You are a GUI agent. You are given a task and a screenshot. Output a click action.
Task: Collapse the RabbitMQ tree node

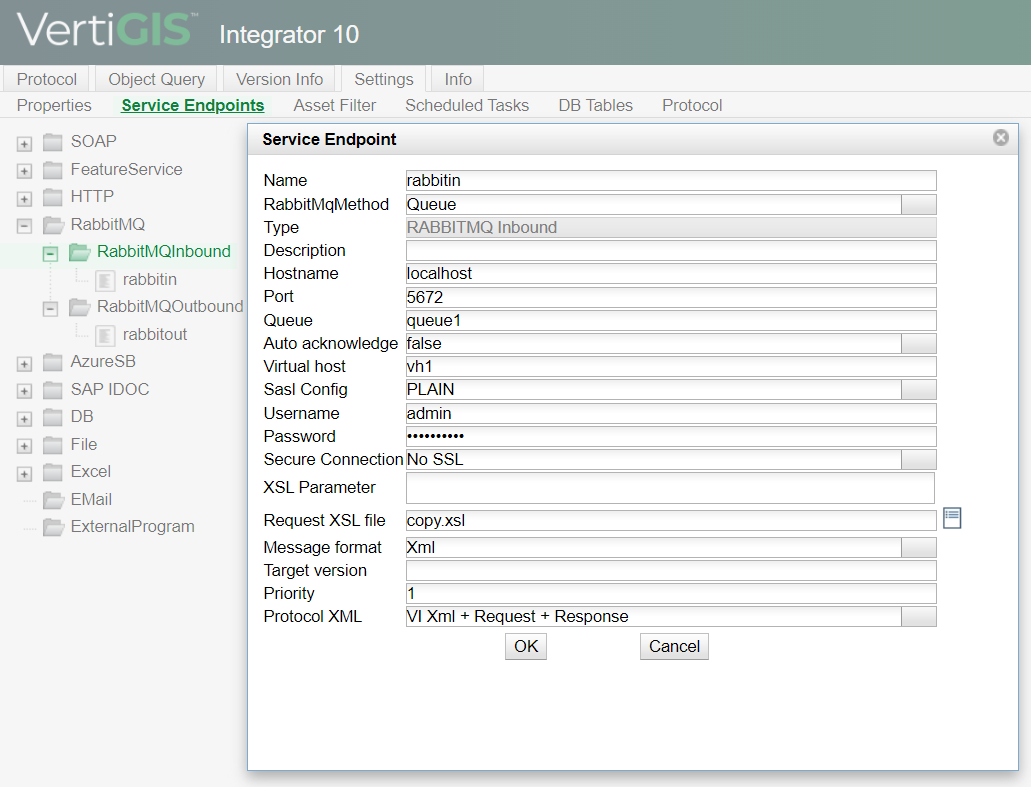point(24,226)
